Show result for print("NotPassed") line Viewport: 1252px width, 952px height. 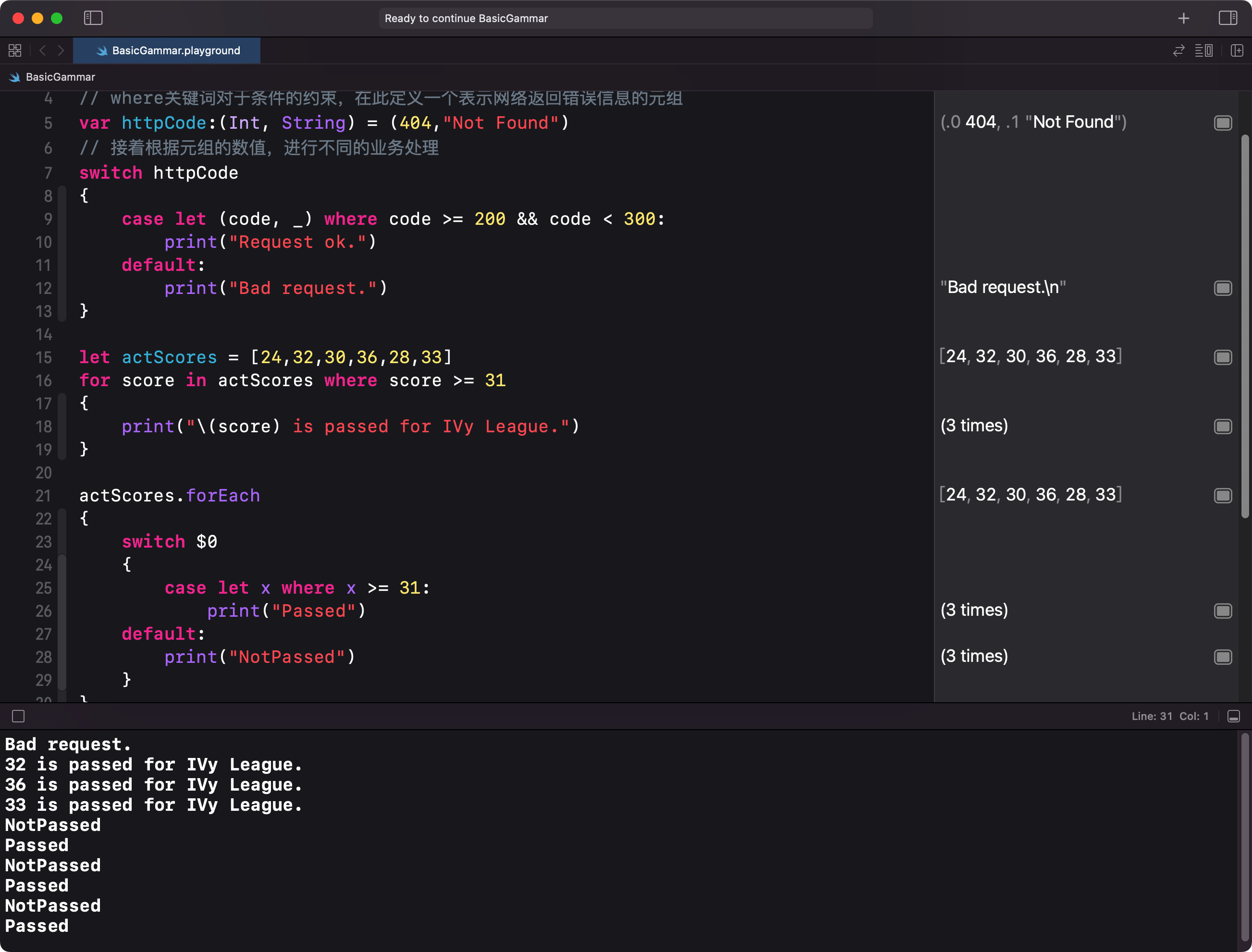tap(1223, 657)
